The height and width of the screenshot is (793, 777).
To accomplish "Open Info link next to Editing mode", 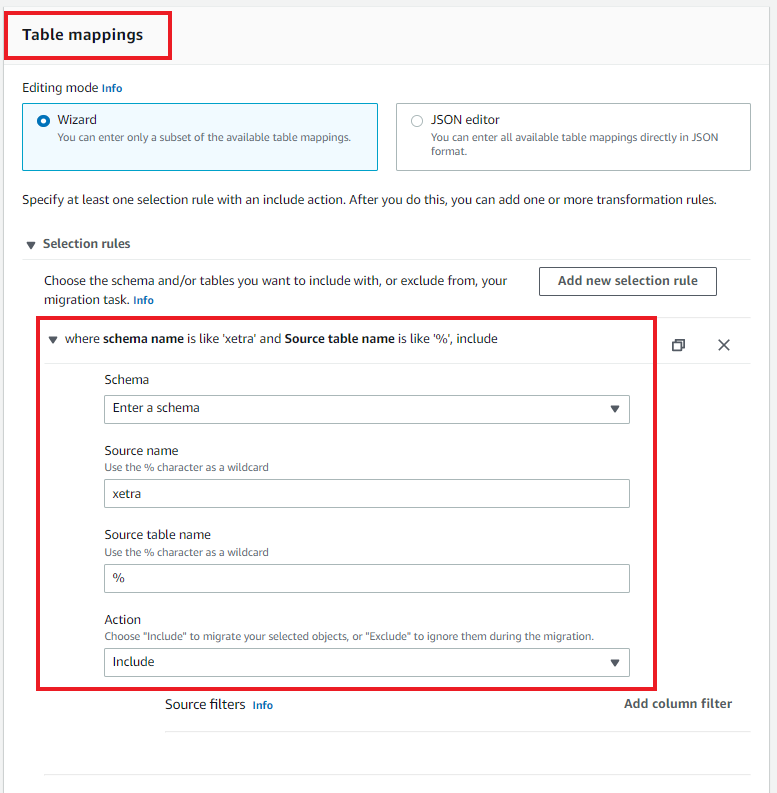I will [112, 88].
